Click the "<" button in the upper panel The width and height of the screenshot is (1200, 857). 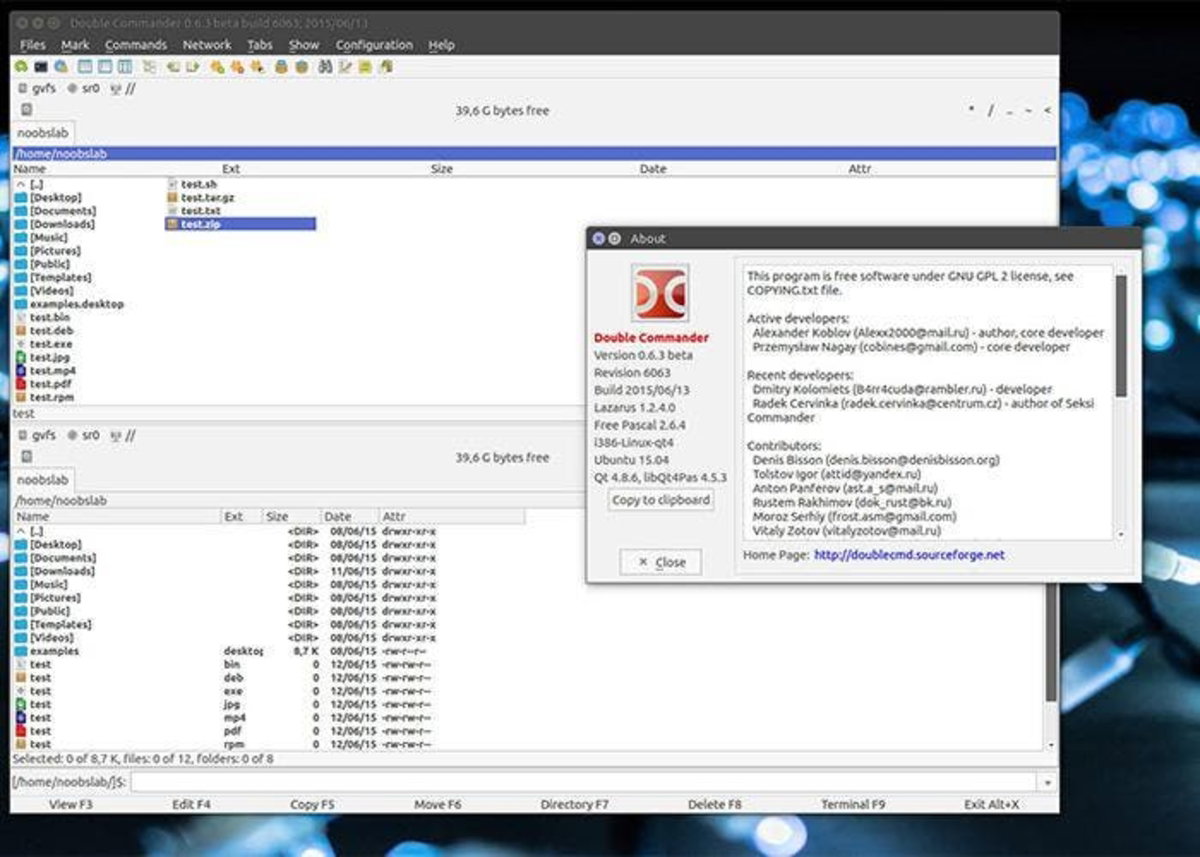click(x=1047, y=111)
